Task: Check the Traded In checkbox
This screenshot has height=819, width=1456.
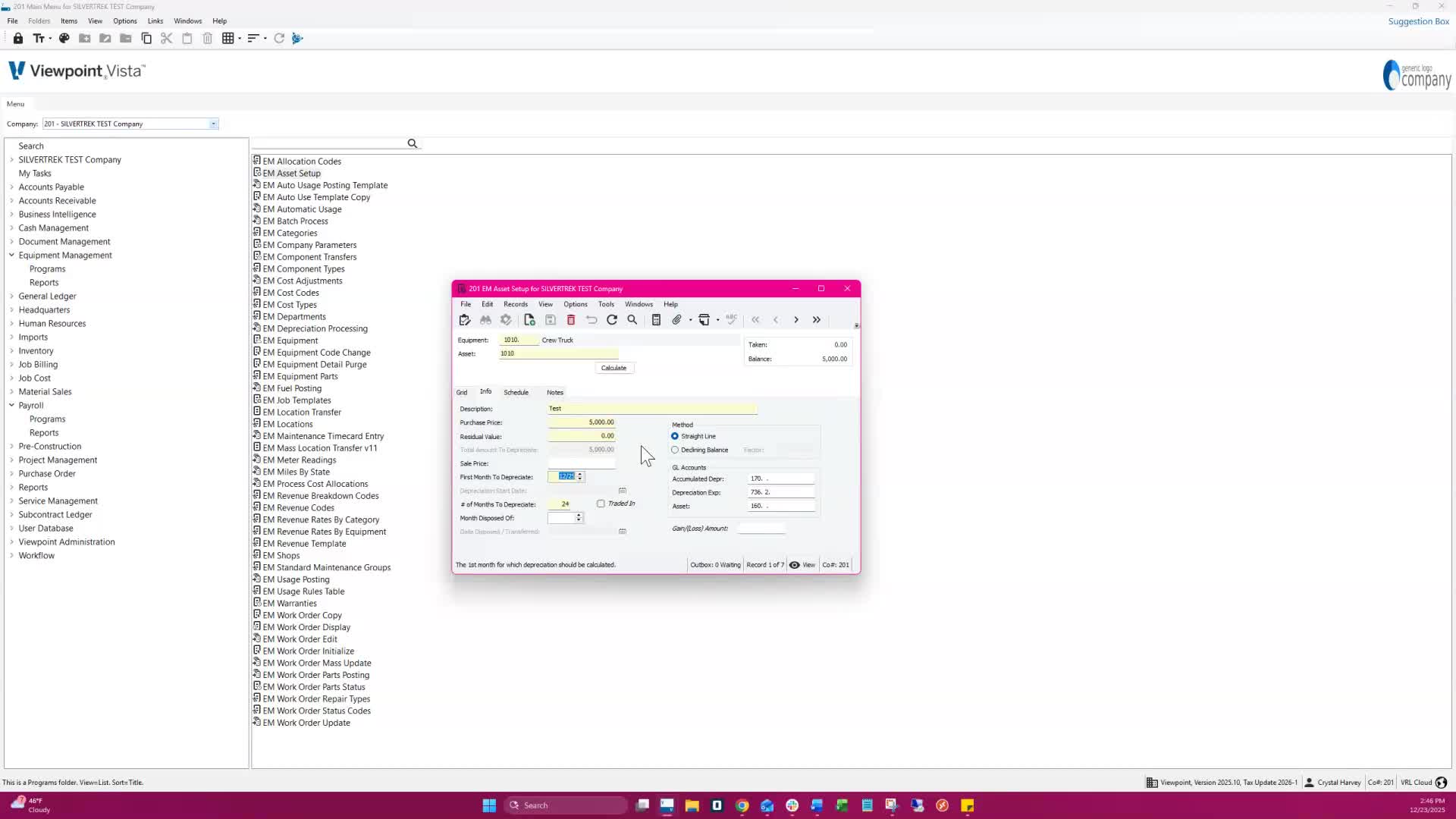Action: pos(601,504)
